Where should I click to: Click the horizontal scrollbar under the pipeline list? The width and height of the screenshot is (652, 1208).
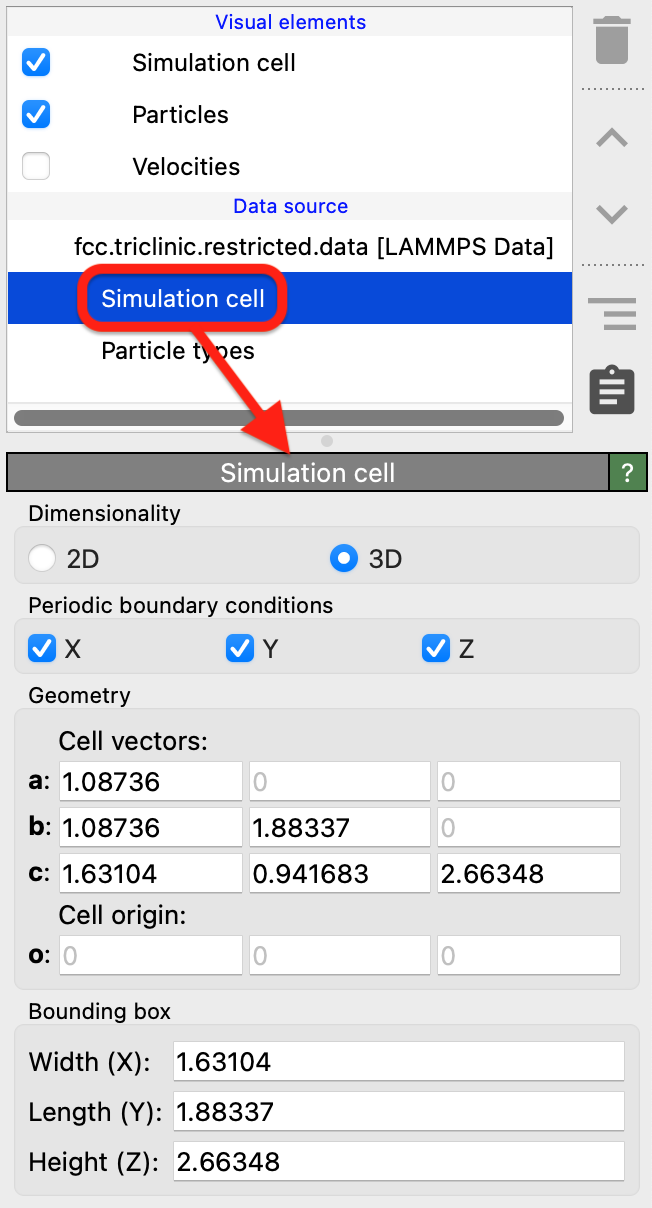pos(289,418)
